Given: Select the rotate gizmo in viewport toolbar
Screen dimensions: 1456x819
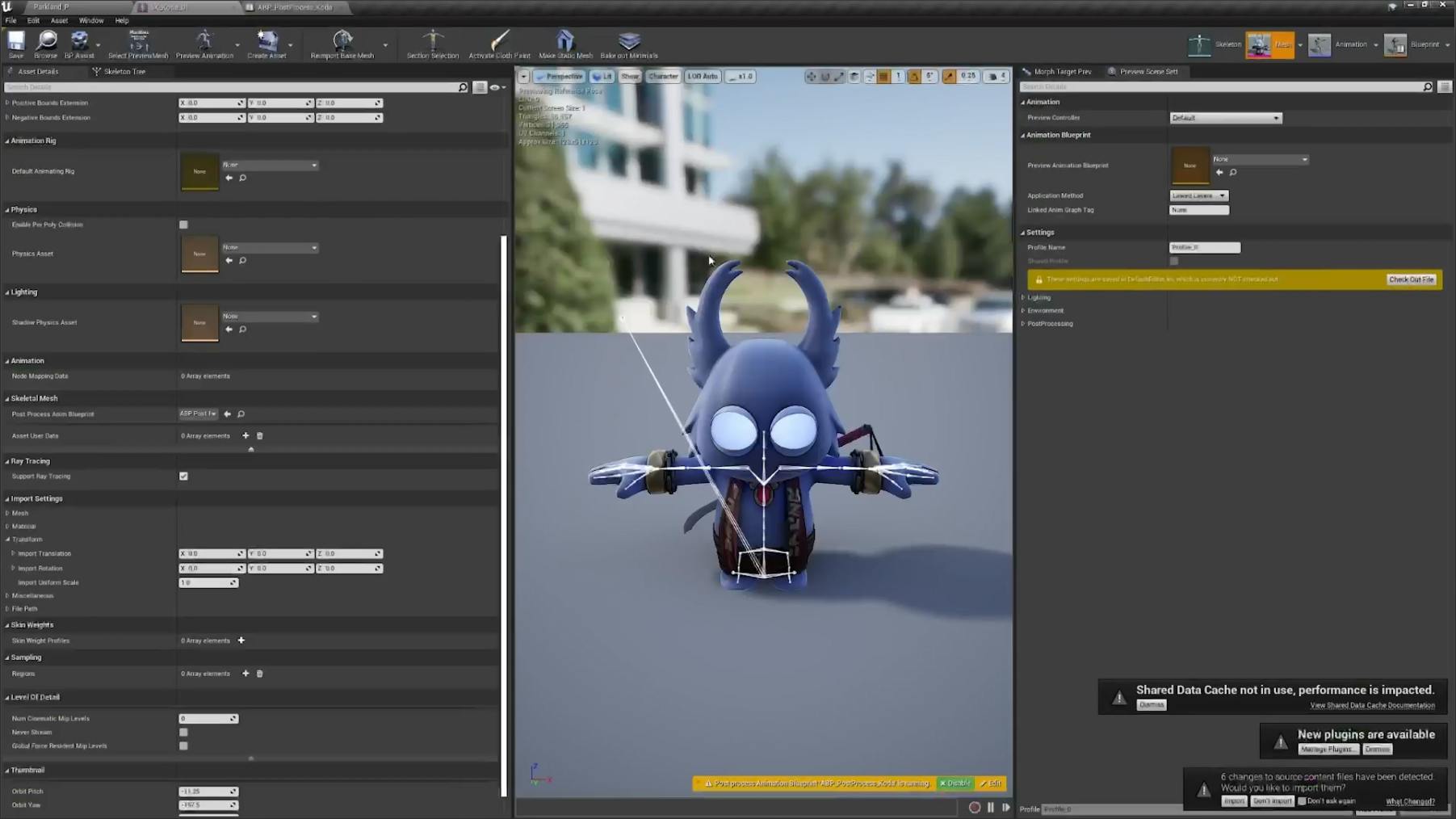Looking at the screenshot, I should [825, 76].
